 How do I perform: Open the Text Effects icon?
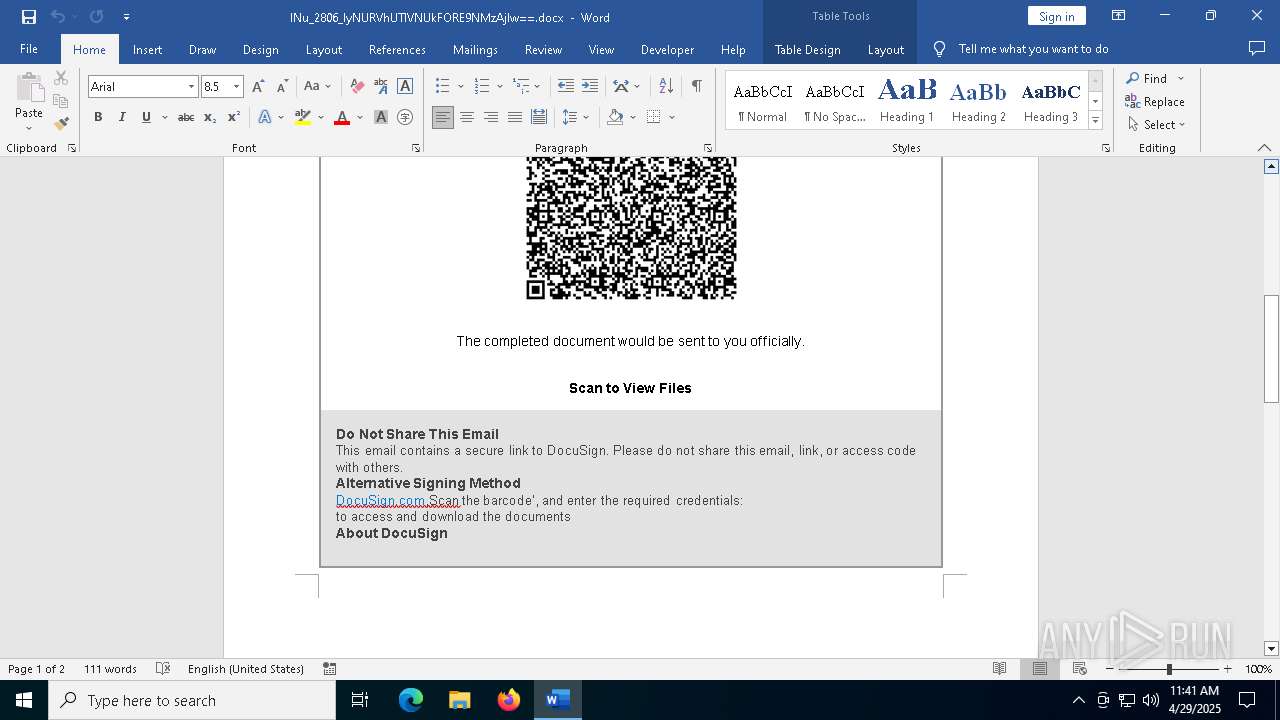[x=264, y=118]
